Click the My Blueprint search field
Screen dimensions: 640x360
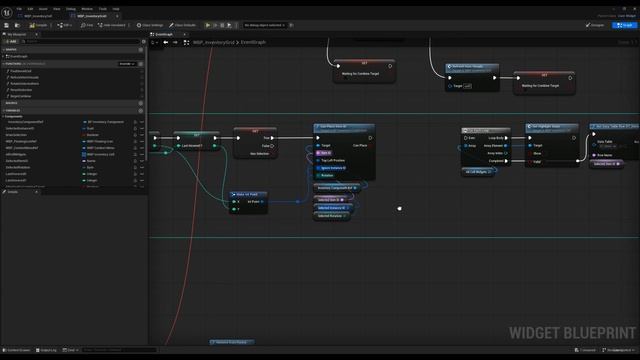[x=80, y=42]
